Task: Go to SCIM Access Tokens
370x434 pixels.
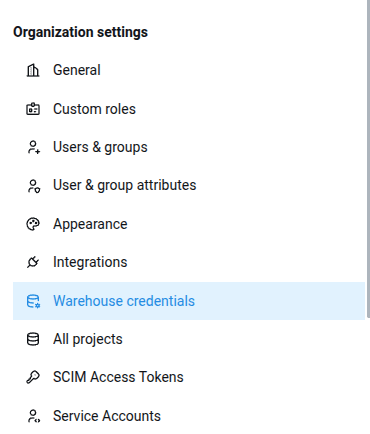Action: click(189, 377)
